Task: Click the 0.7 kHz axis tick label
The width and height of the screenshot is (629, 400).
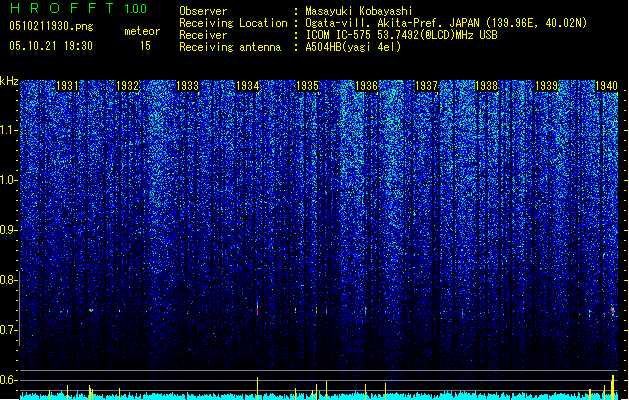Action: (x=8, y=330)
